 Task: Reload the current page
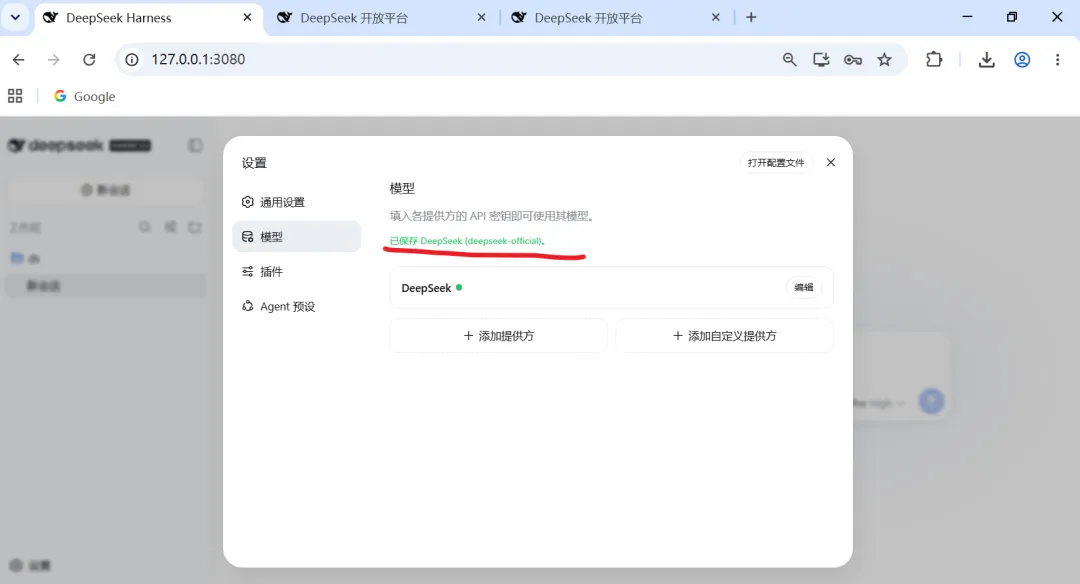89,59
